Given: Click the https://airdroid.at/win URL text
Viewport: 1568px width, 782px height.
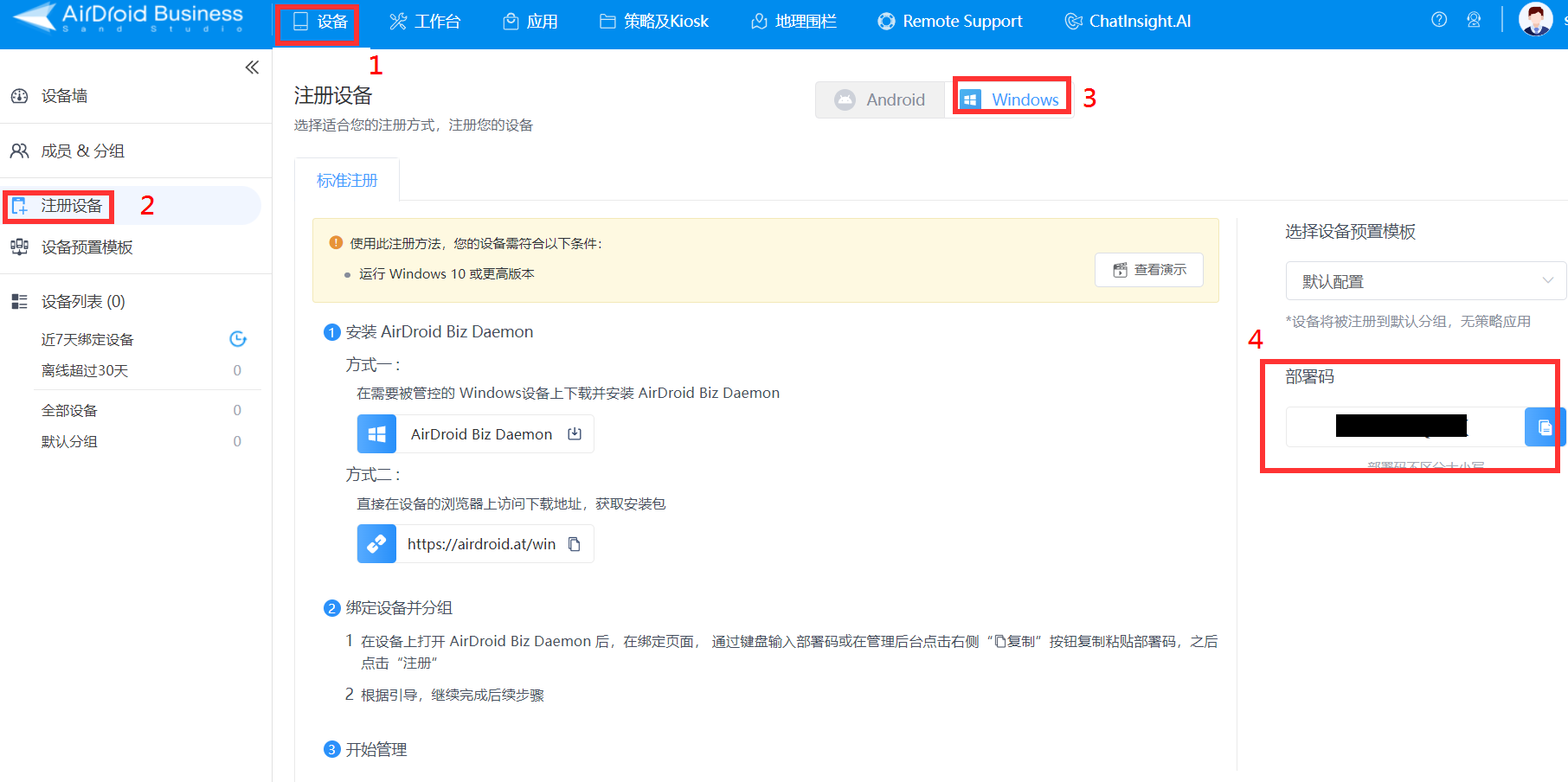Looking at the screenshot, I should 481,544.
